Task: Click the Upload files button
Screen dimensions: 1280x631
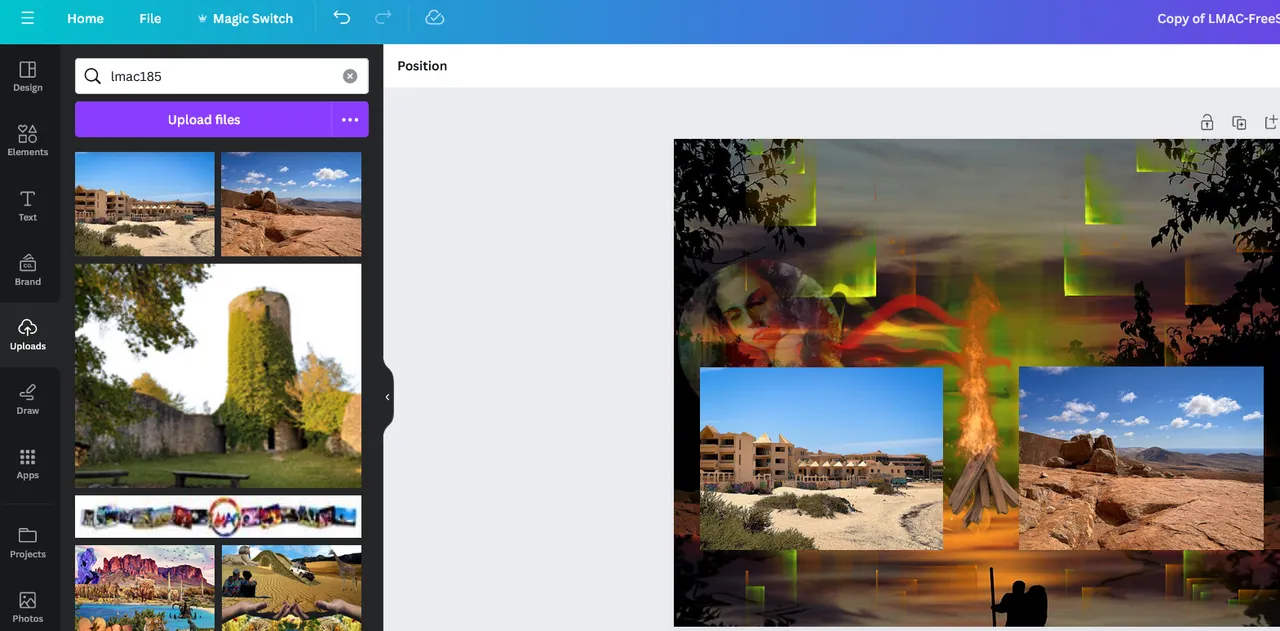Action: (203, 119)
